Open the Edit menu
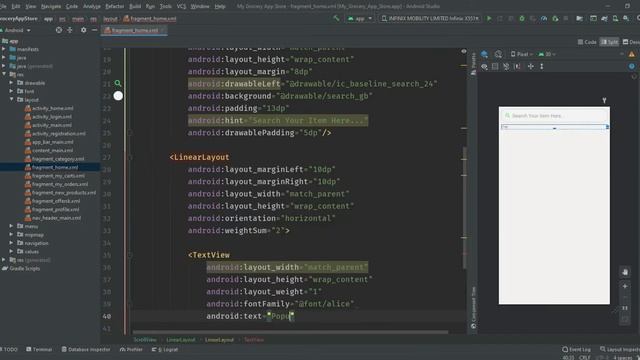This screenshot has height=360, width=640. [x=16, y=6]
